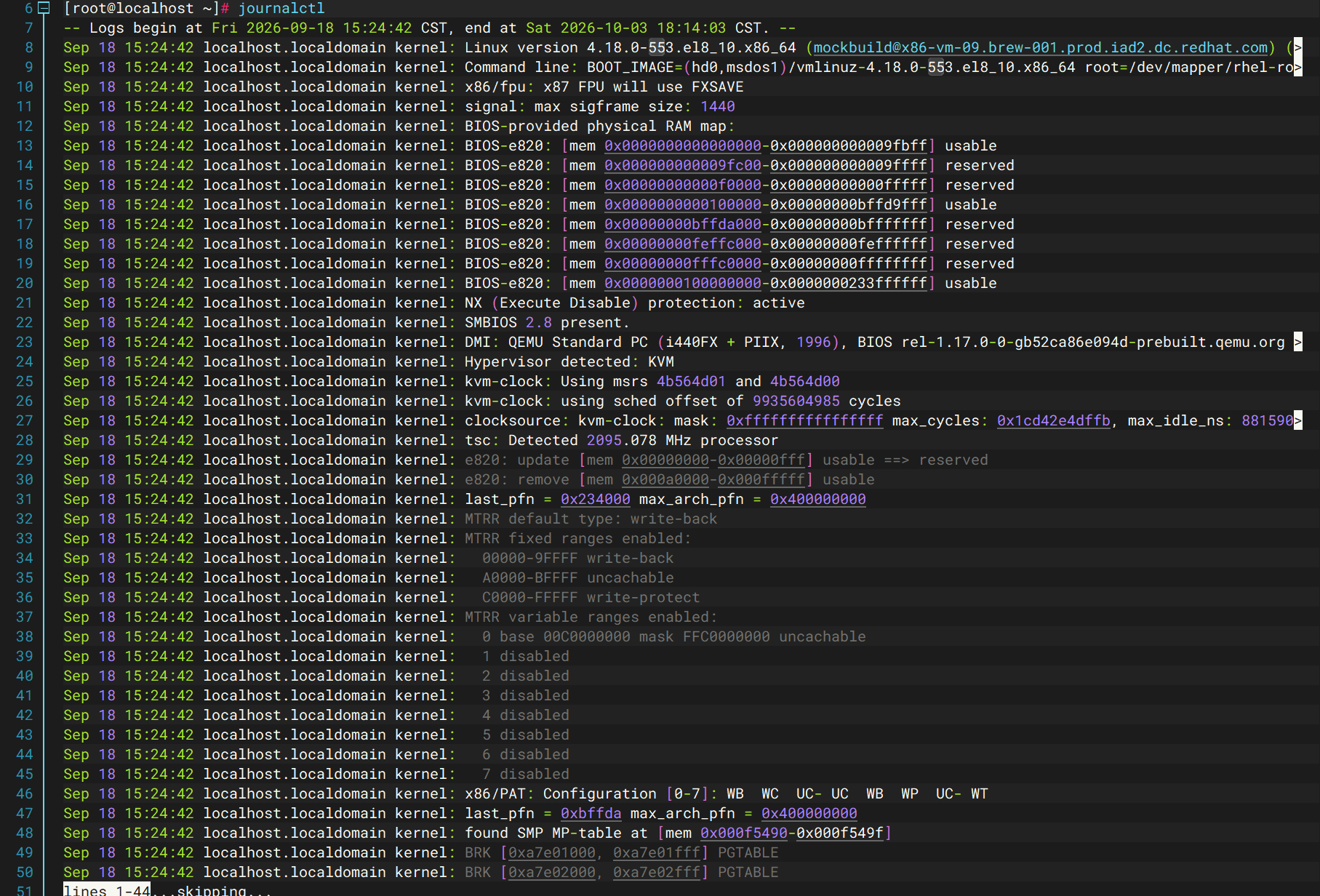Click line number 23 in the gutter
This screenshot has width=1320, height=896.
[24, 342]
